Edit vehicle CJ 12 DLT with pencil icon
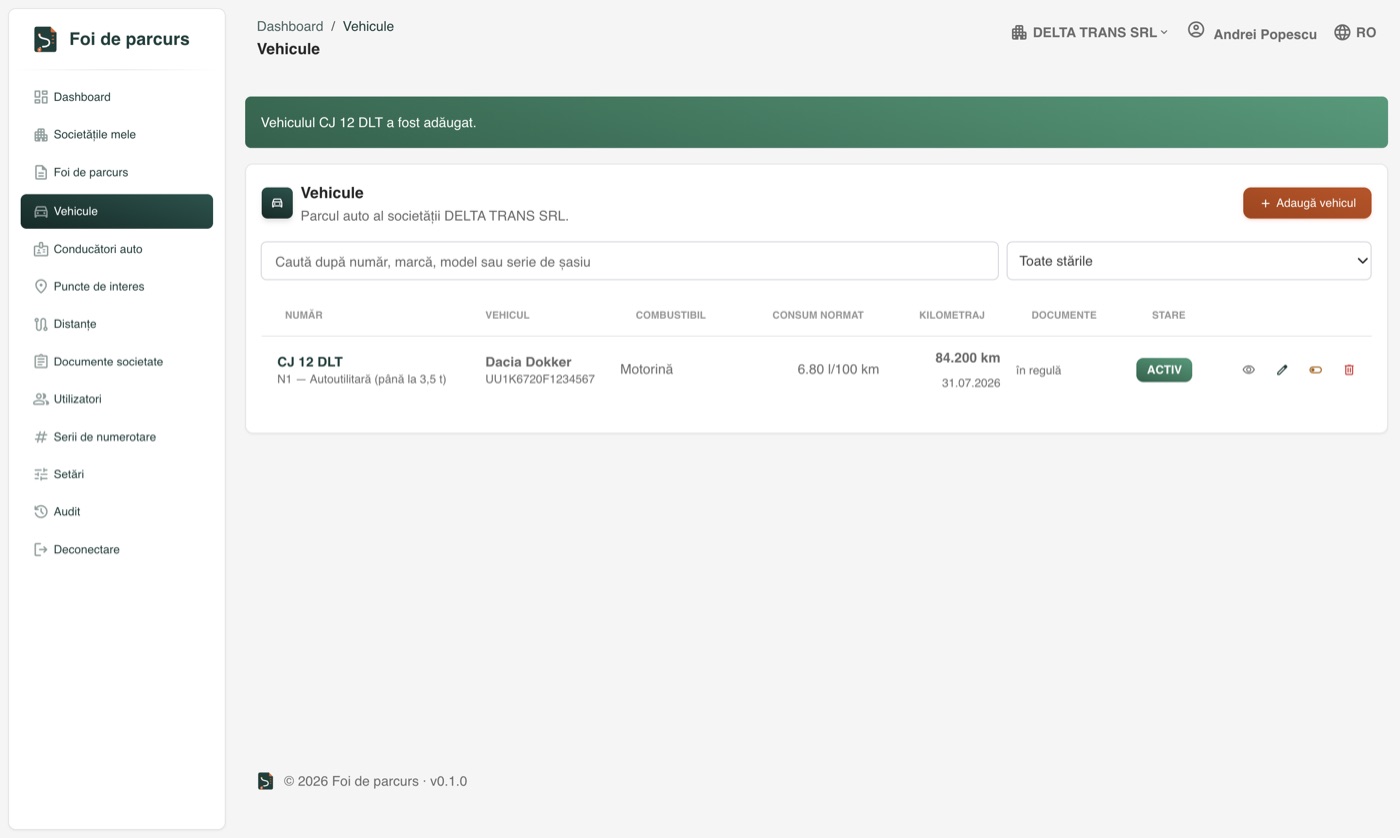This screenshot has width=1400, height=838. tap(1282, 370)
